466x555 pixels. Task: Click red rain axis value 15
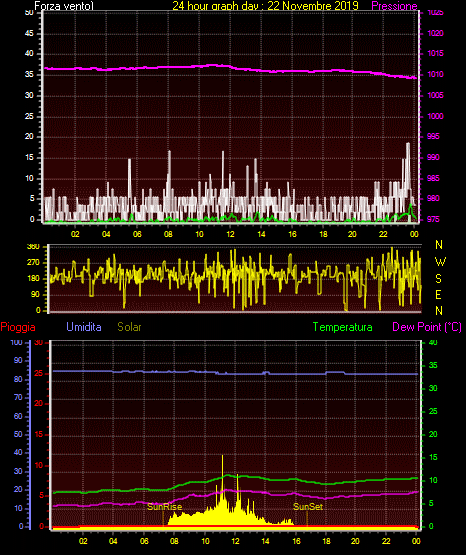click(39, 434)
